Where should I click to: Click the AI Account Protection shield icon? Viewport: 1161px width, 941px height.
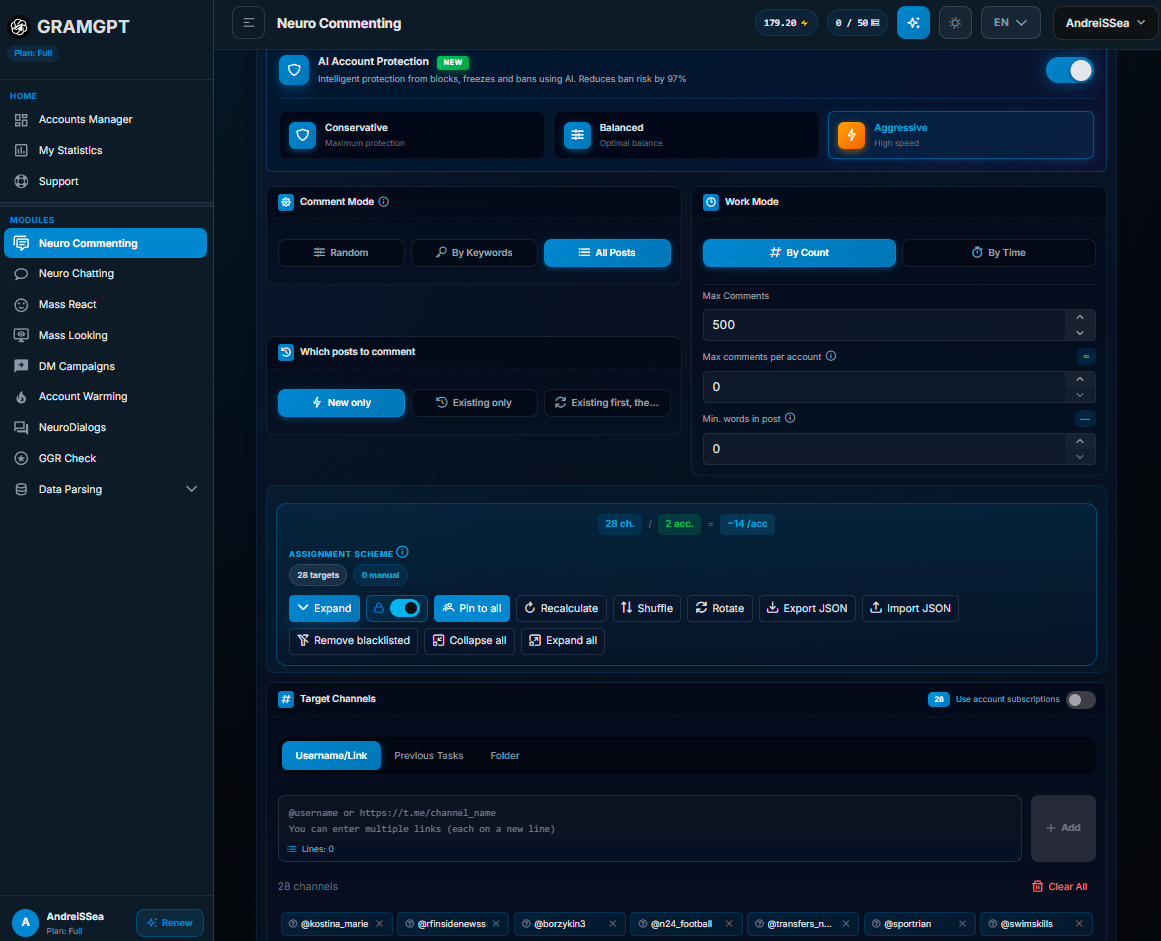point(294,70)
